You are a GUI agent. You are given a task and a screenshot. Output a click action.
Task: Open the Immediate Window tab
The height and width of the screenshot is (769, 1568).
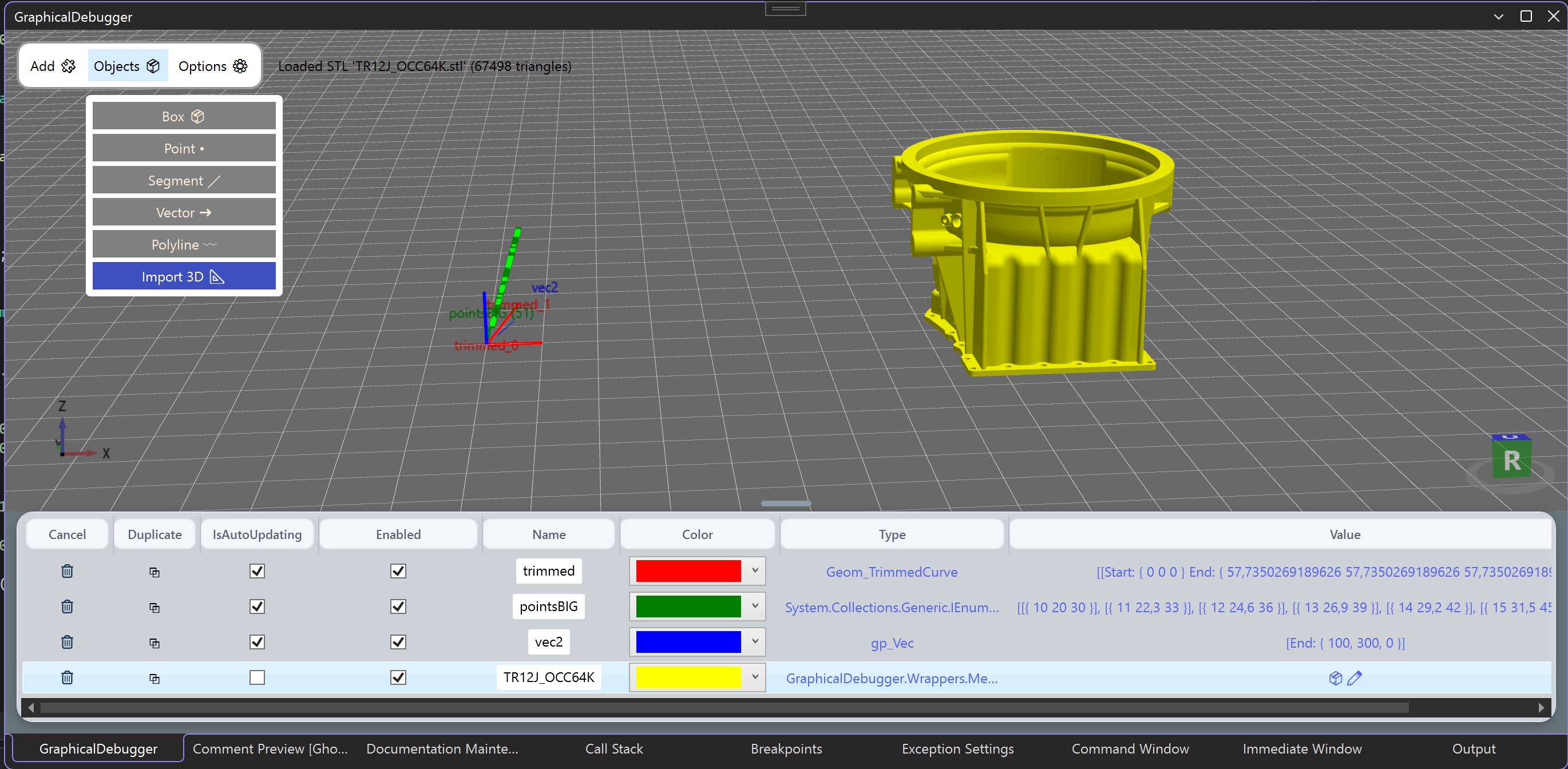click(x=1302, y=748)
